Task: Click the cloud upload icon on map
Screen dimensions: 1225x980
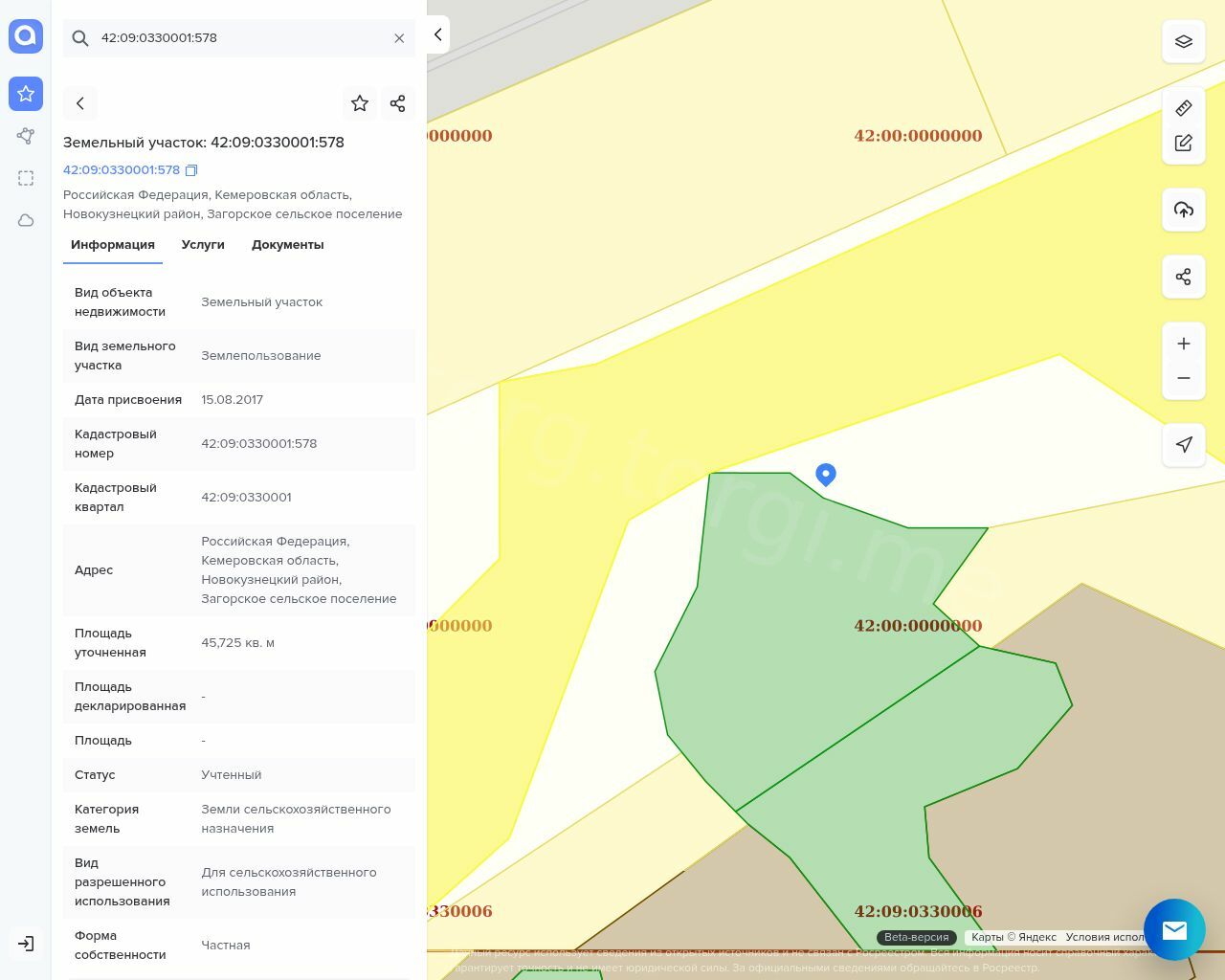Action: click(1183, 210)
